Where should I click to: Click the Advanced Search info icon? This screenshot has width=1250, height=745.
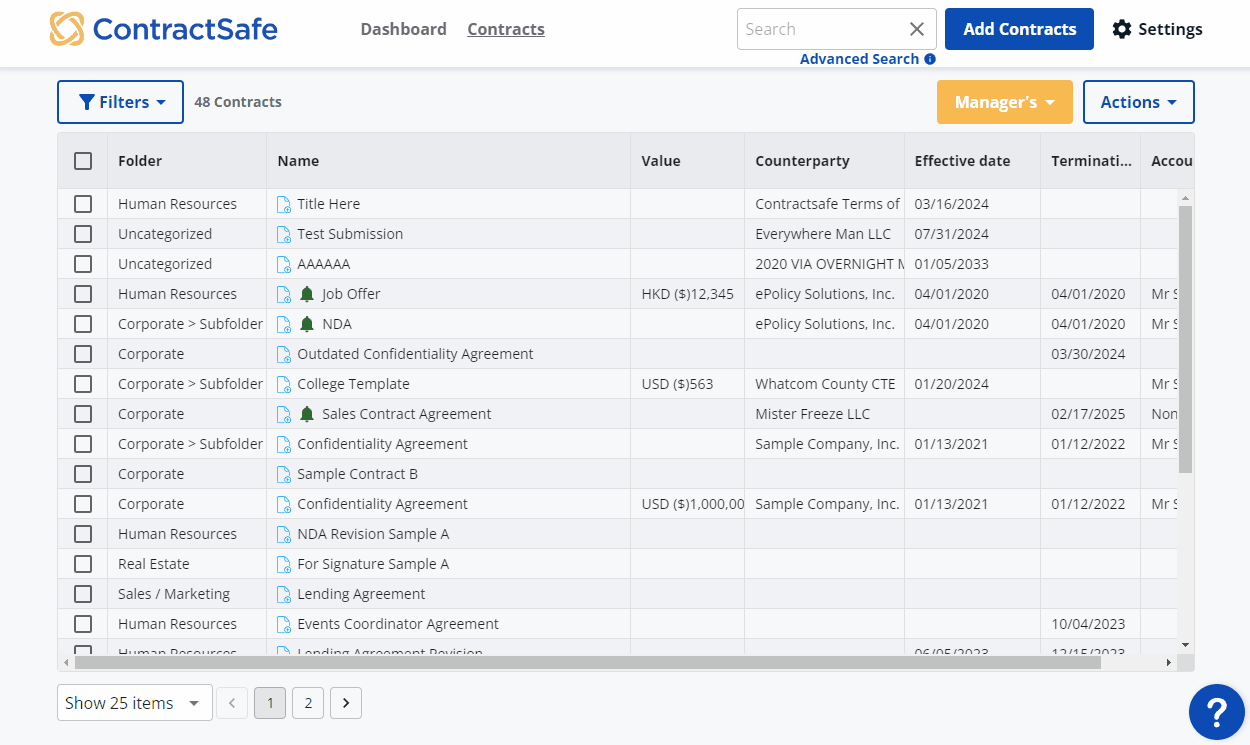click(930, 59)
